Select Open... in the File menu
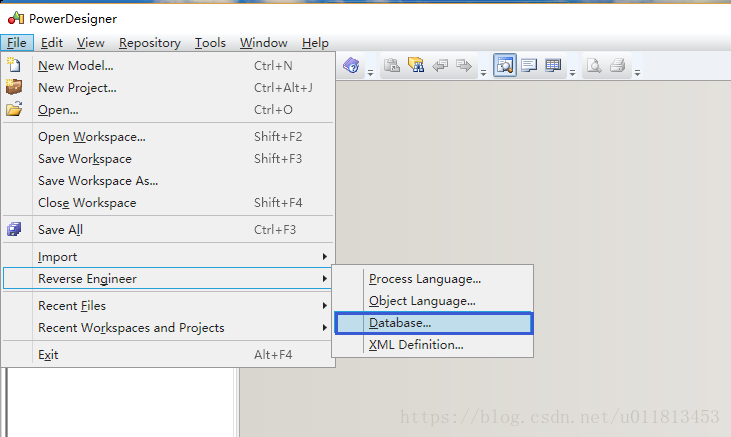731x437 pixels. [168, 110]
